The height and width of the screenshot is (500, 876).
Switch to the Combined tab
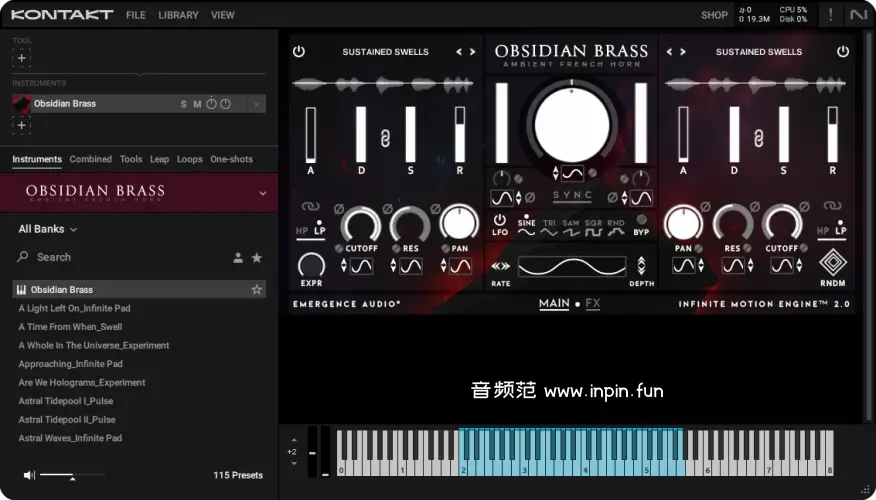91,159
